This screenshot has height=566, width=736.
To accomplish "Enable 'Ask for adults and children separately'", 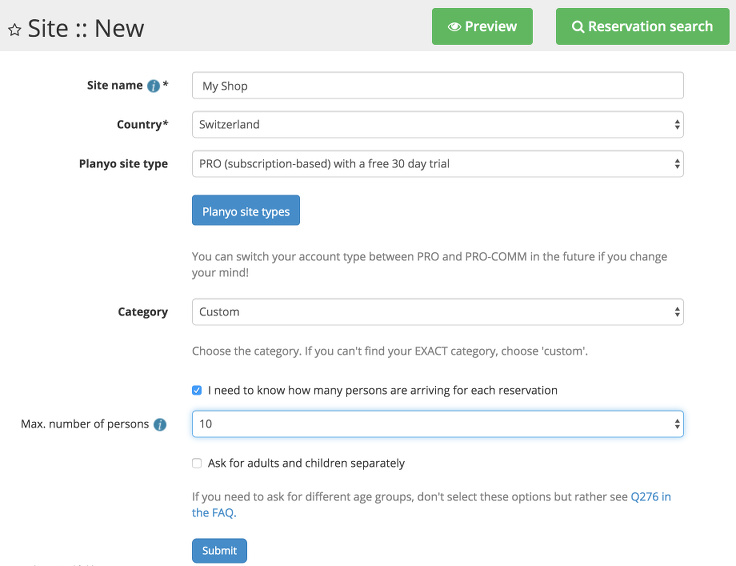I will (197, 463).
